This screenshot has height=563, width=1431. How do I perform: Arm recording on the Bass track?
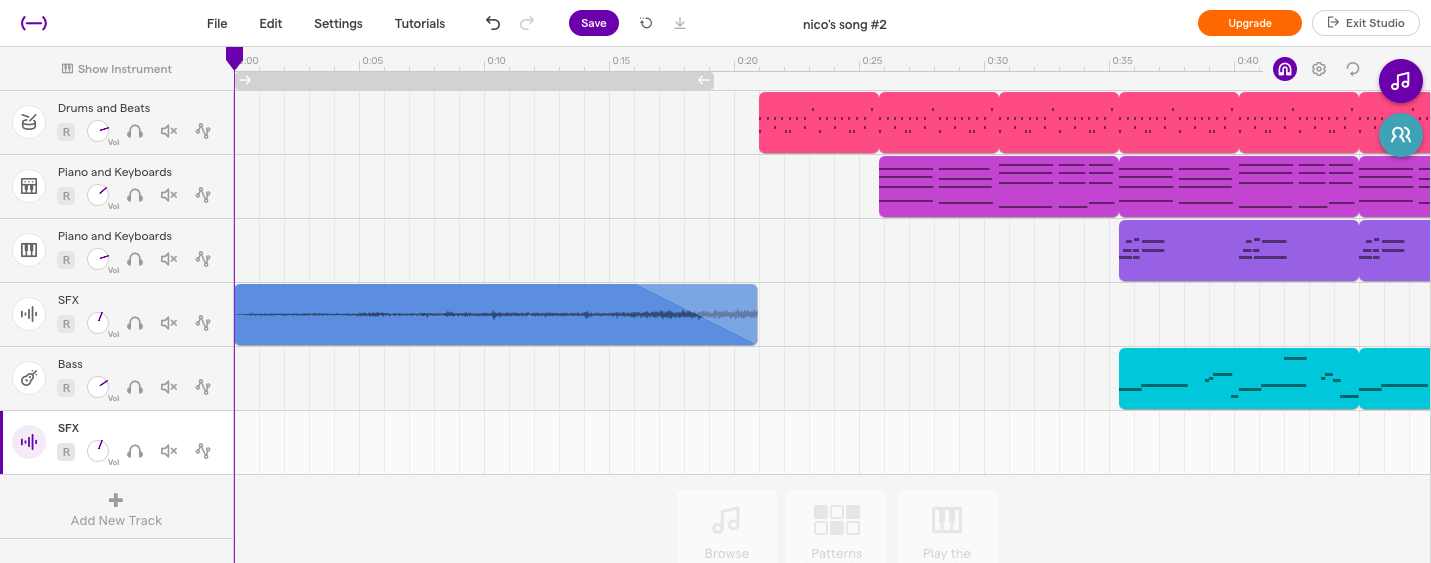pyautogui.click(x=66, y=387)
